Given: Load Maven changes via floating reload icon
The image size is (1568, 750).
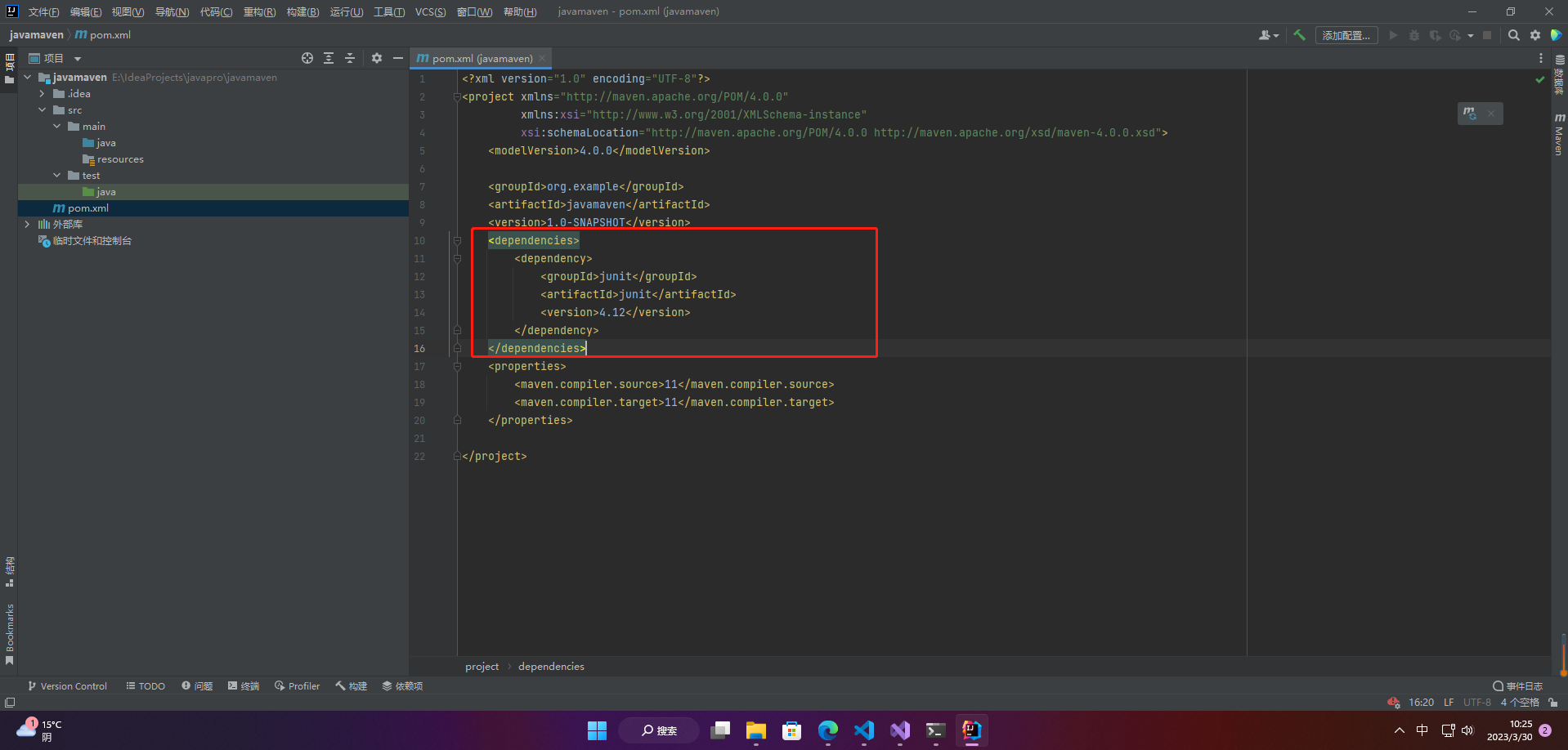Looking at the screenshot, I should click(x=1470, y=114).
